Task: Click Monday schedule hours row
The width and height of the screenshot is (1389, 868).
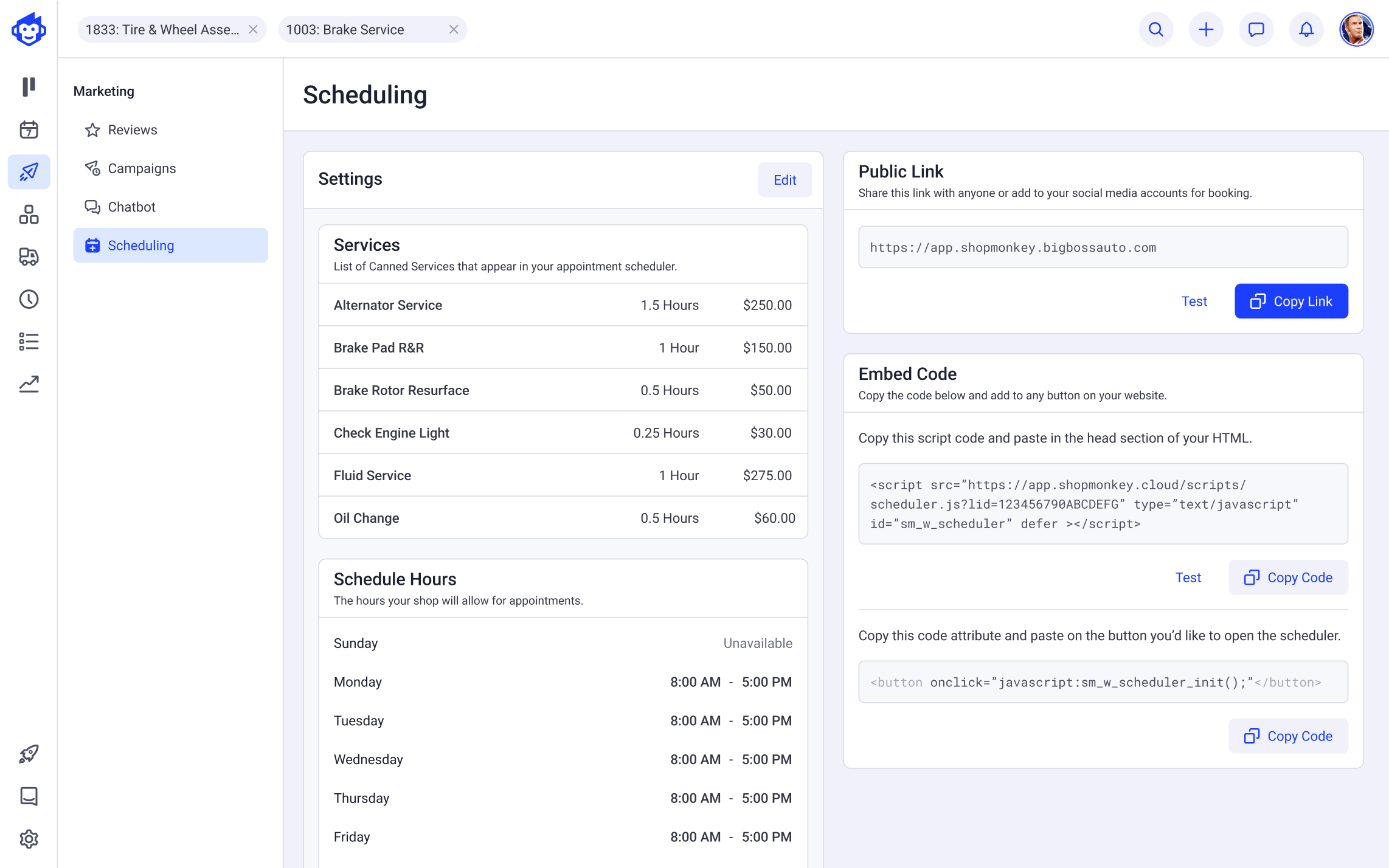Action: click(563, 682)
